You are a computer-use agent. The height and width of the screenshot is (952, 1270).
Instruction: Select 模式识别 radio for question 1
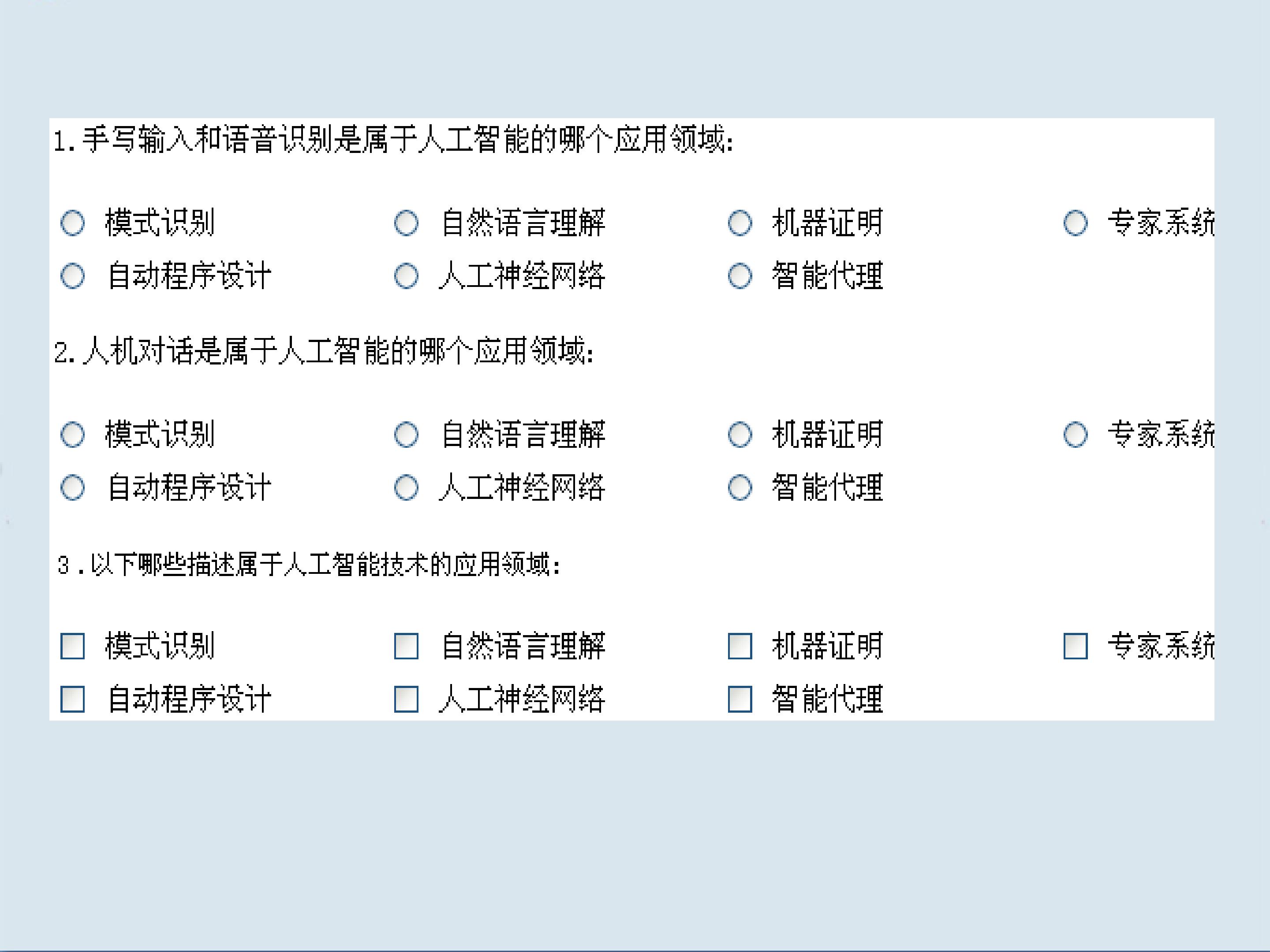[72, 223]
